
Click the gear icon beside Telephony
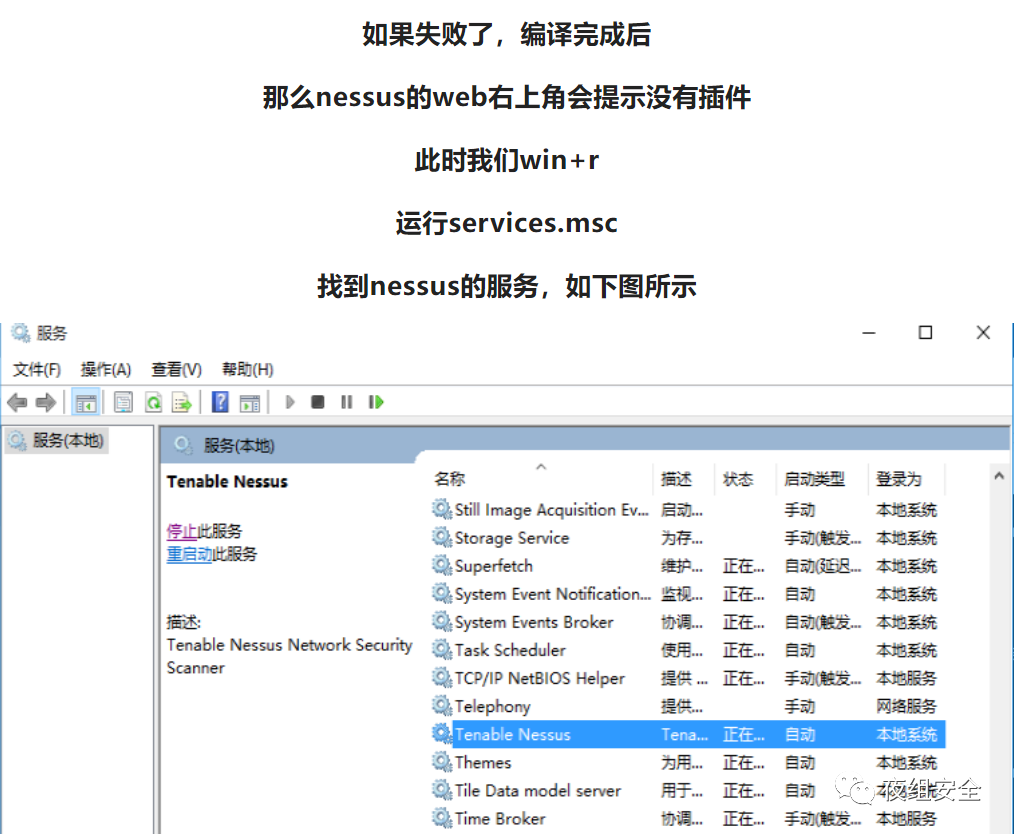(442, 706)
